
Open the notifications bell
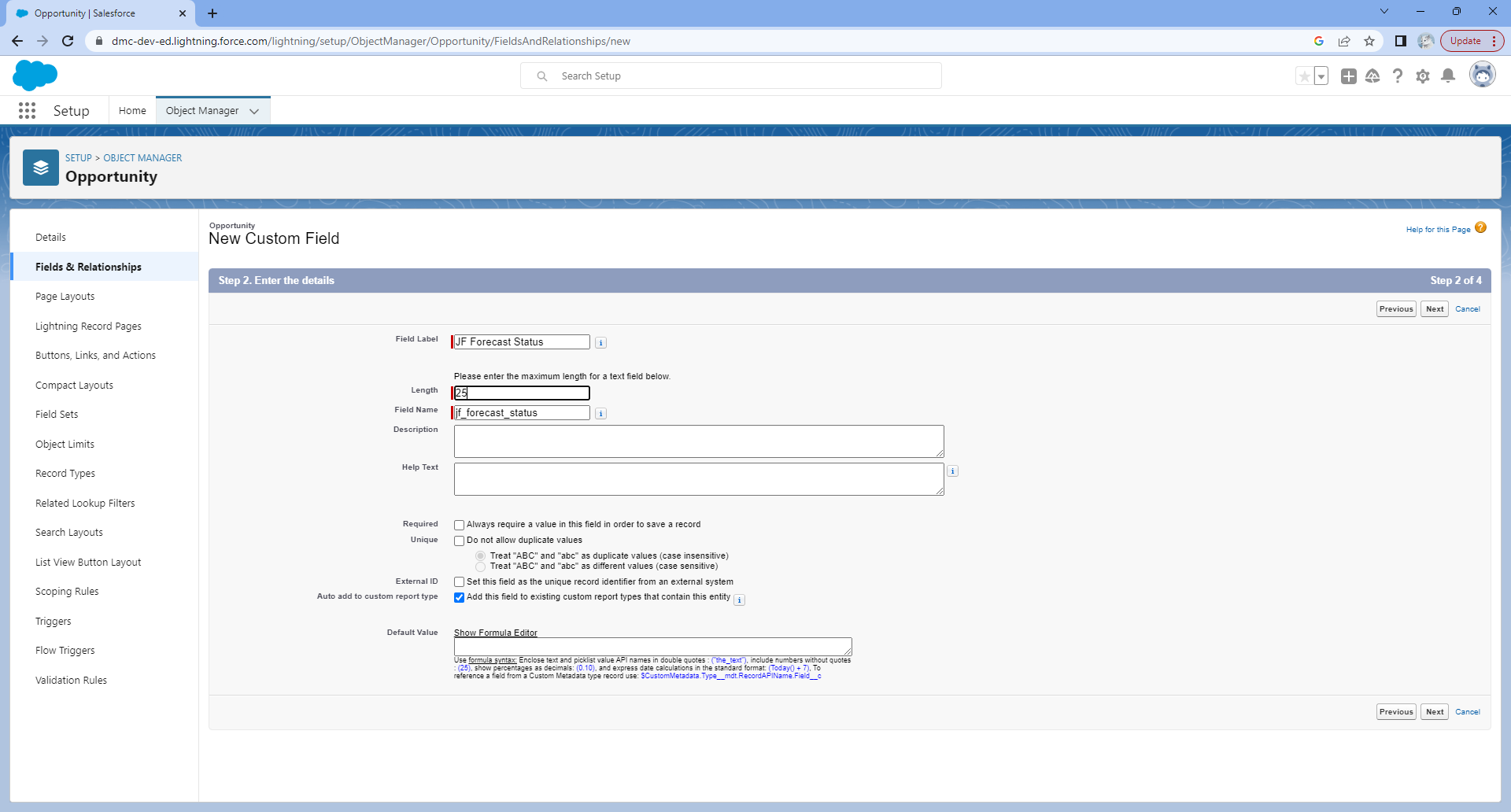click(1447, 76)
